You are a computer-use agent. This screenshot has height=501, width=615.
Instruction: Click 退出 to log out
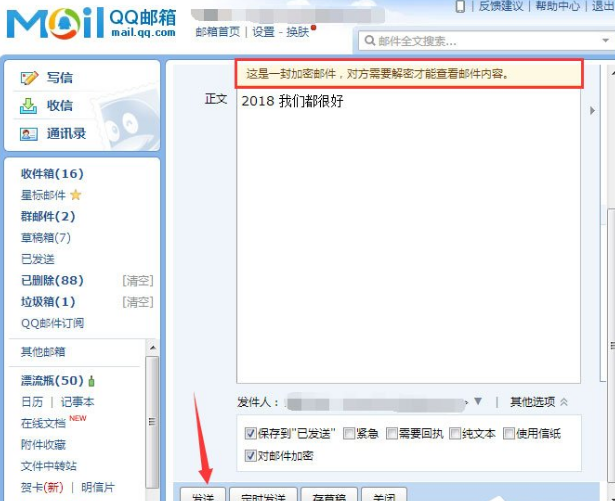(x=603, y=6)
